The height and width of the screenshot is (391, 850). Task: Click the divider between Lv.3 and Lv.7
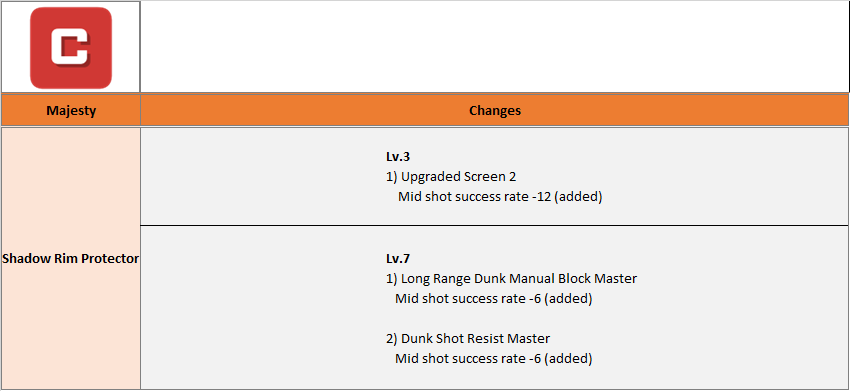pyautogui.click(x=494, y=225)
